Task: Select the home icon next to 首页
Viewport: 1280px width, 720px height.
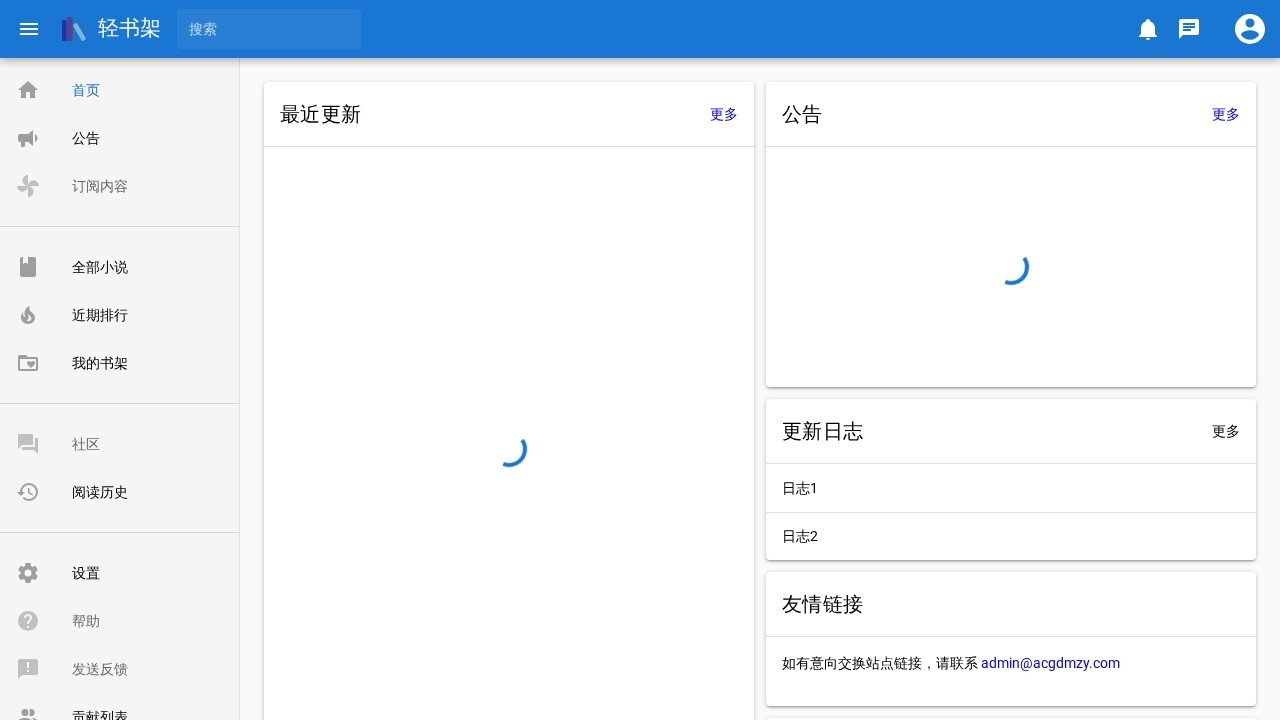Action: [28, 90]
